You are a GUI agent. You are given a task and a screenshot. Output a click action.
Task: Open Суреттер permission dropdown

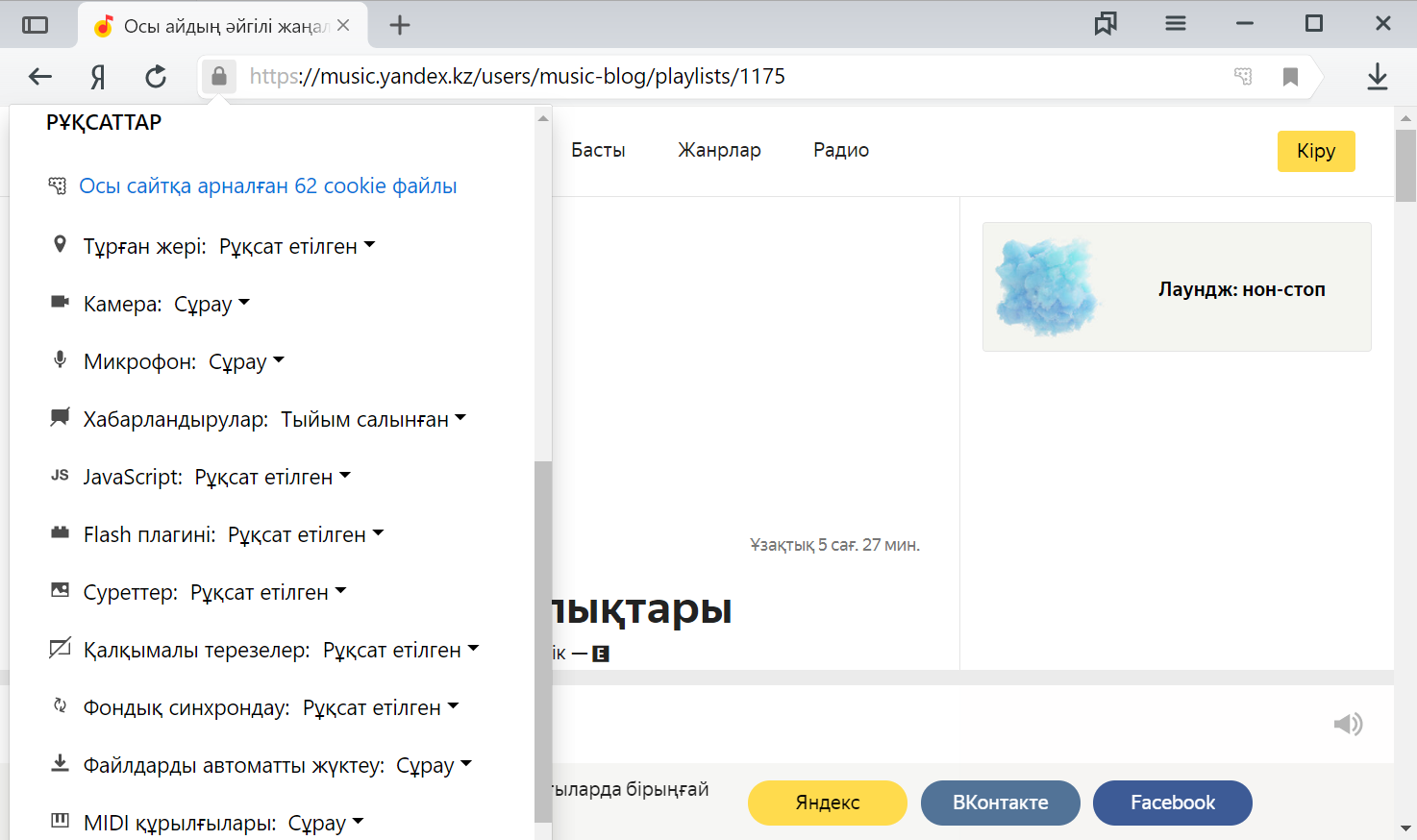[268, 592]
